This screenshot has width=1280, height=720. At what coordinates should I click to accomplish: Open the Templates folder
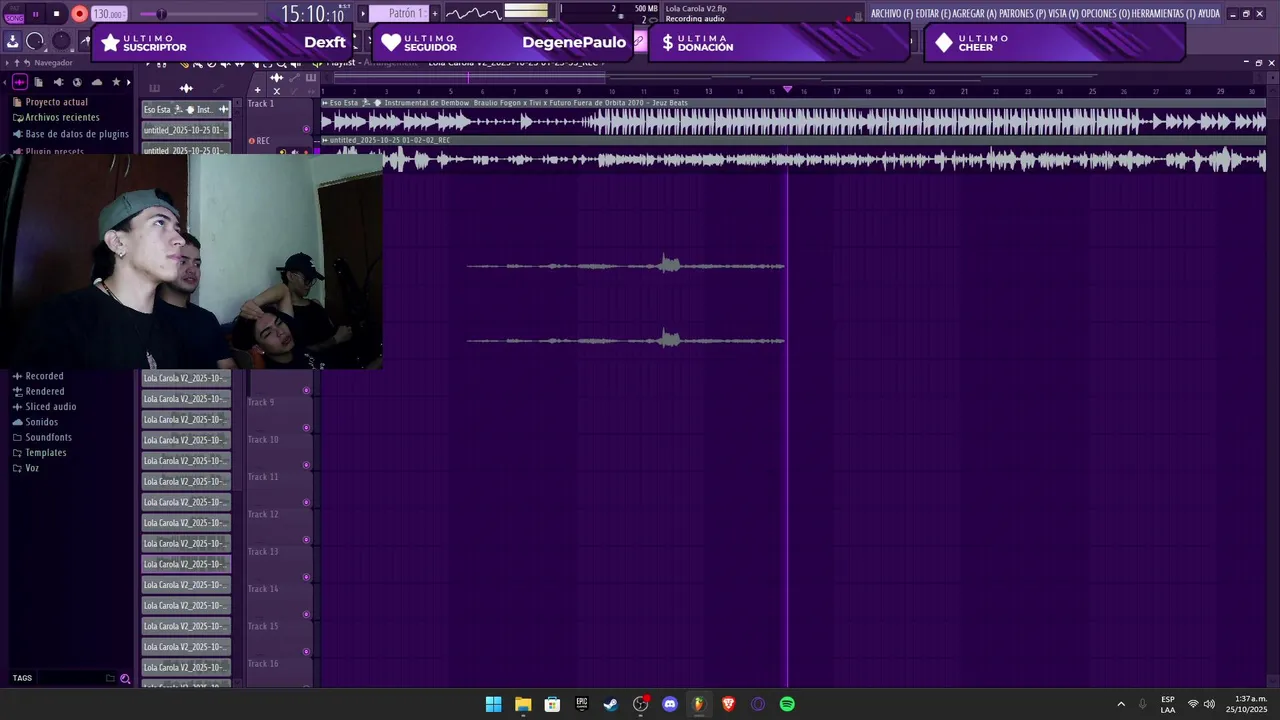(x=39, y=453)
